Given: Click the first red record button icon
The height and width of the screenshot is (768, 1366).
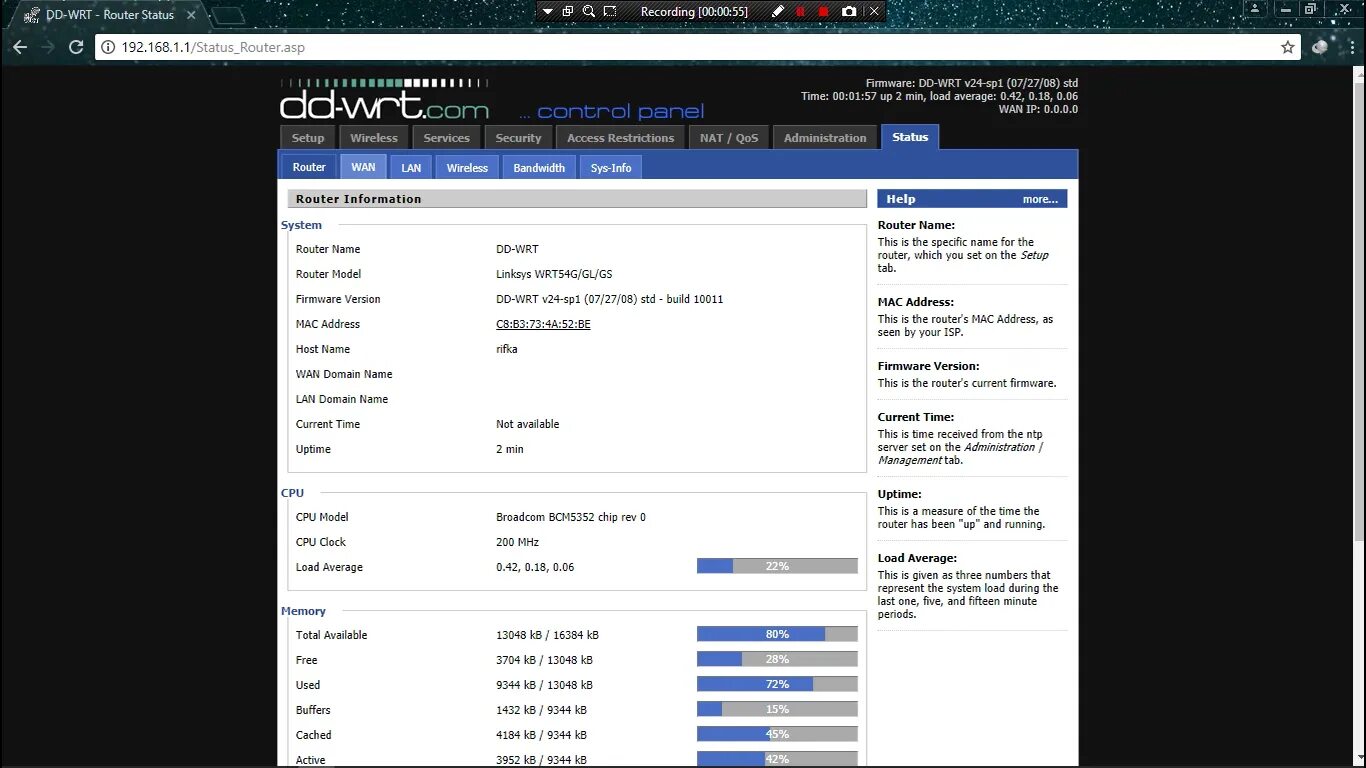Looking at the screenshot, I should coord(801,11).
